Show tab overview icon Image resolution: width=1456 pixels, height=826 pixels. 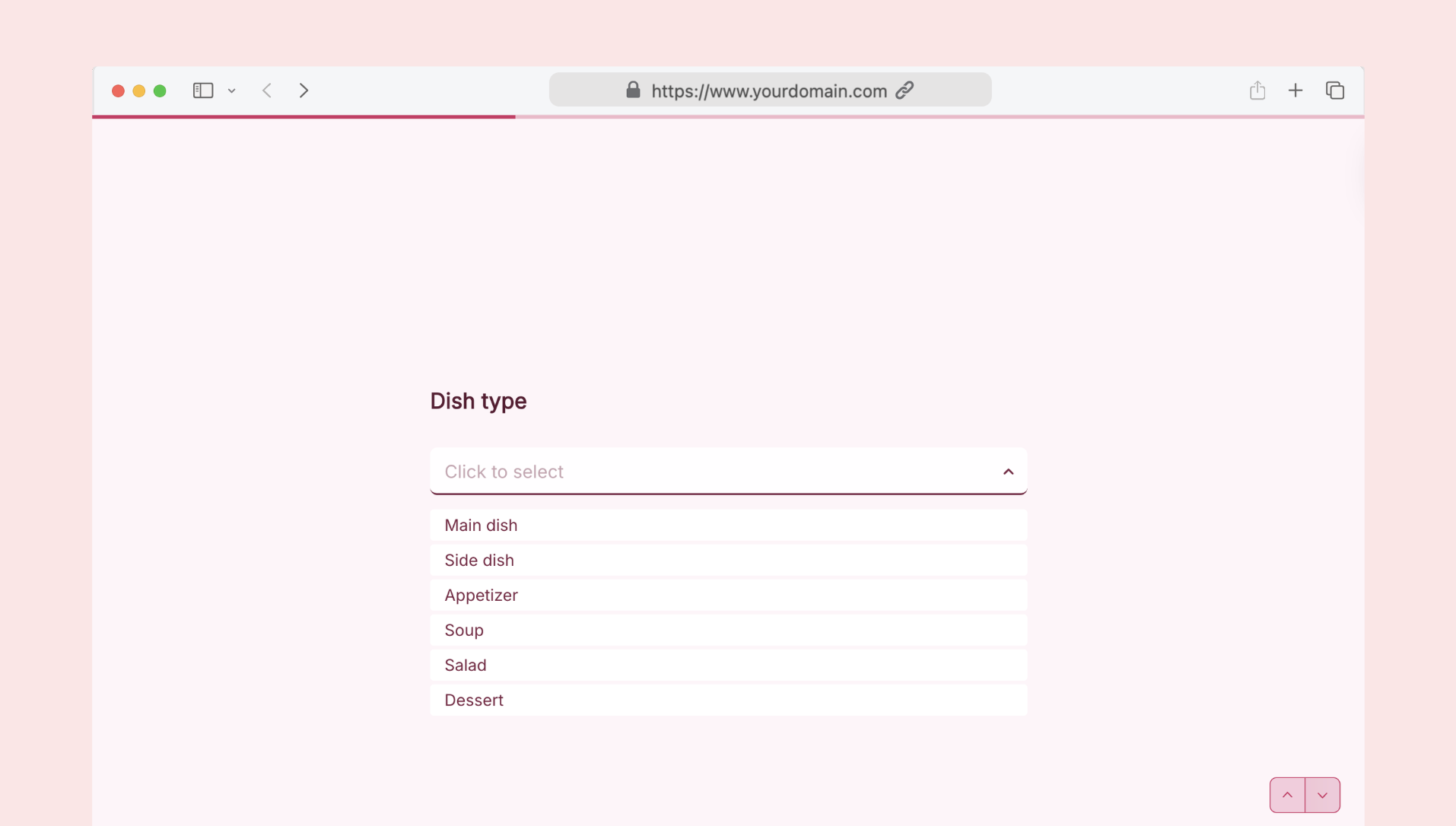click(x=1334, y=91)
